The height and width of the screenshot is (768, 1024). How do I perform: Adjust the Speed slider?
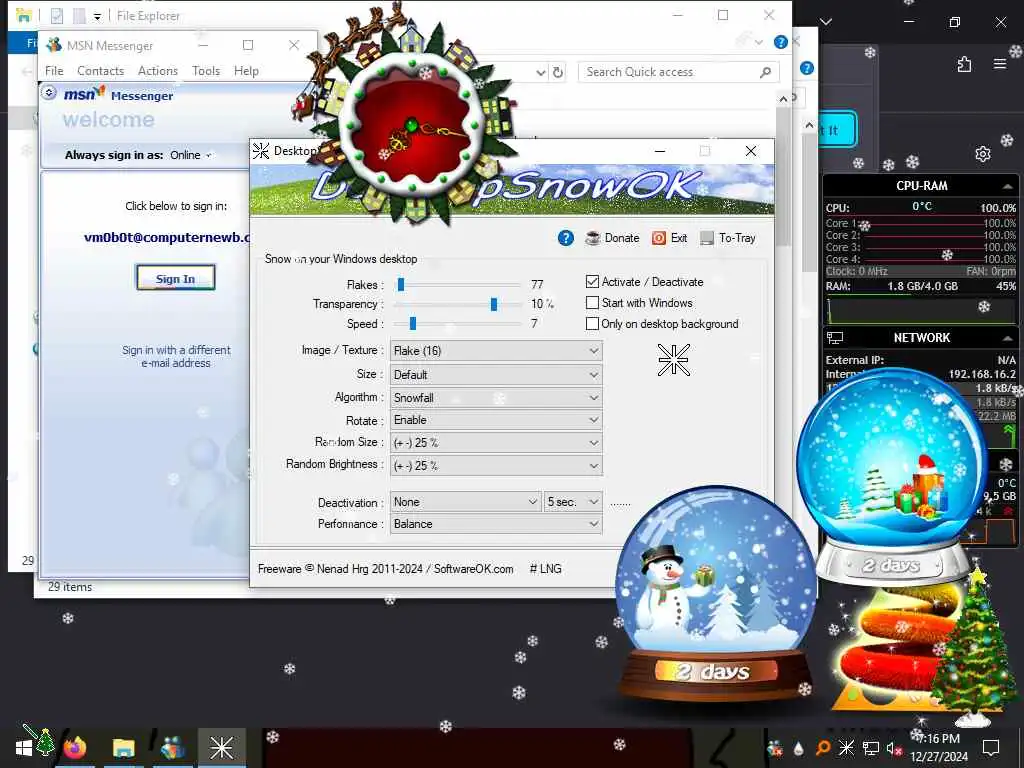(x=413, y=324)
